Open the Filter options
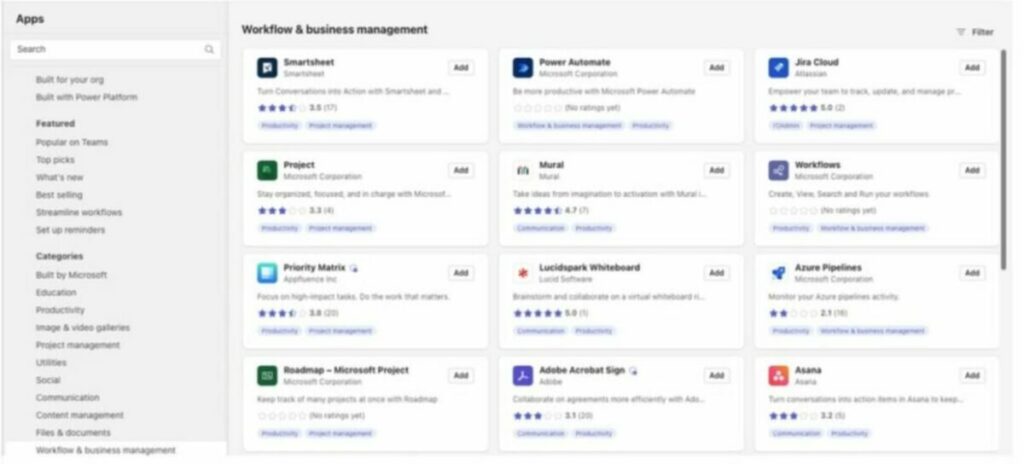Viewport: 1024px width, 464px height. pos(975,32)
